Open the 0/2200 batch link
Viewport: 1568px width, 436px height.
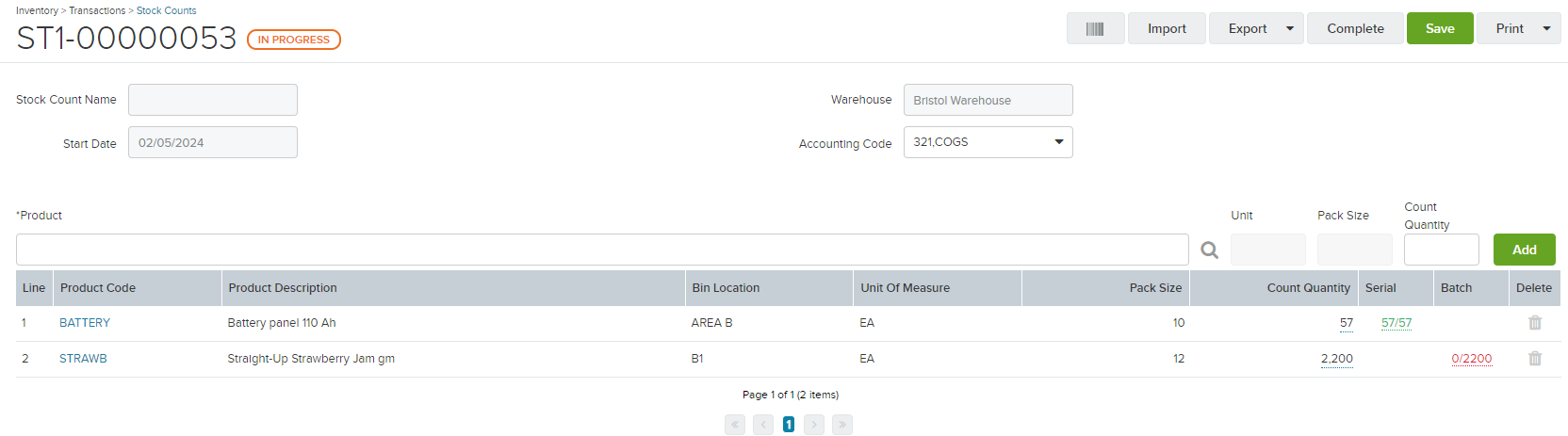[1472, 359]
